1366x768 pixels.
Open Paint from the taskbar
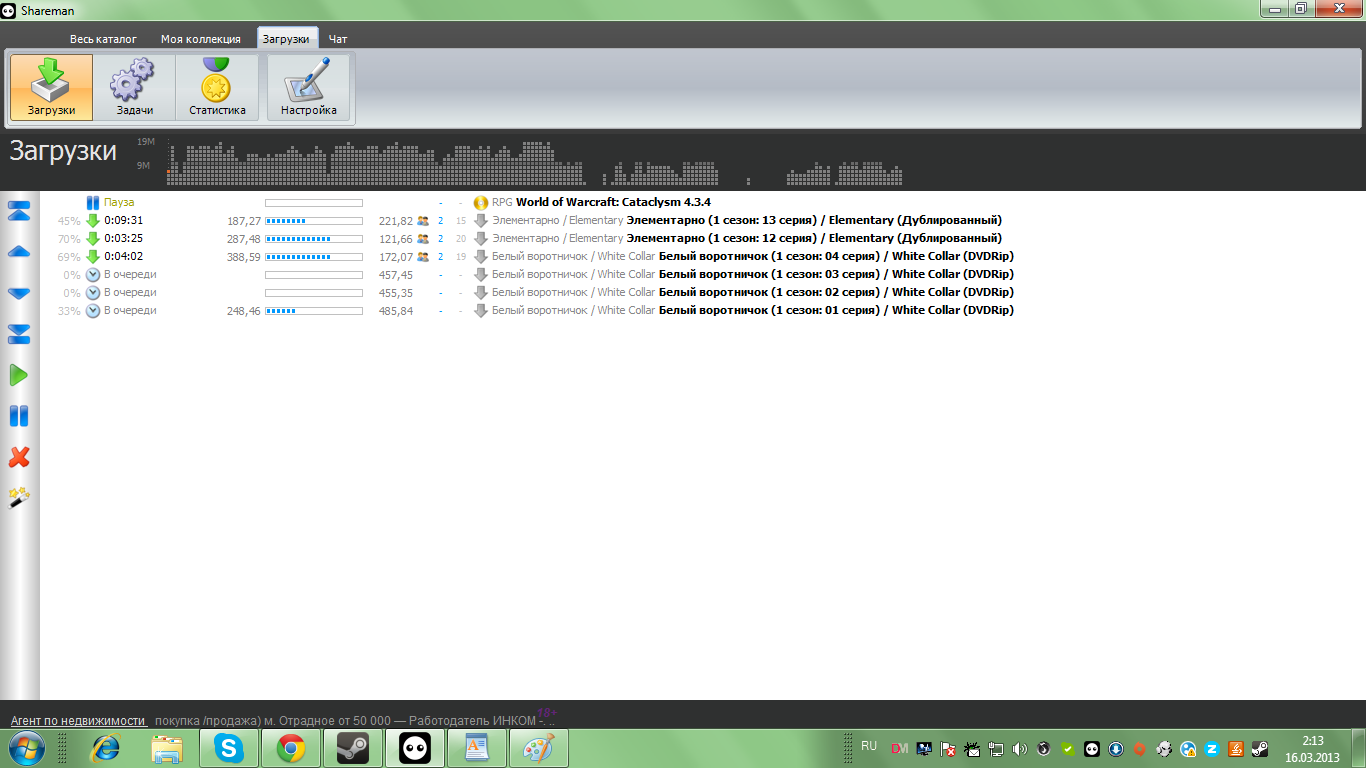point(539,748)
